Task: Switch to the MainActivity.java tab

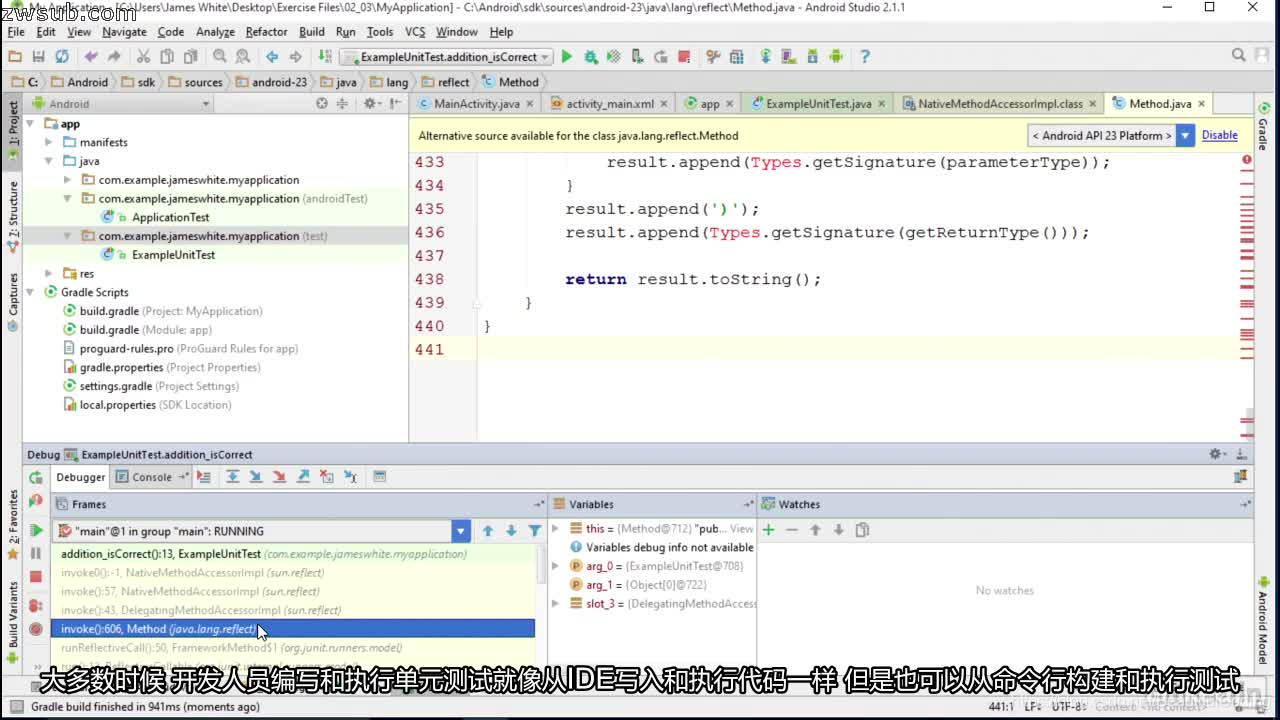Action: tap(476, 104)
